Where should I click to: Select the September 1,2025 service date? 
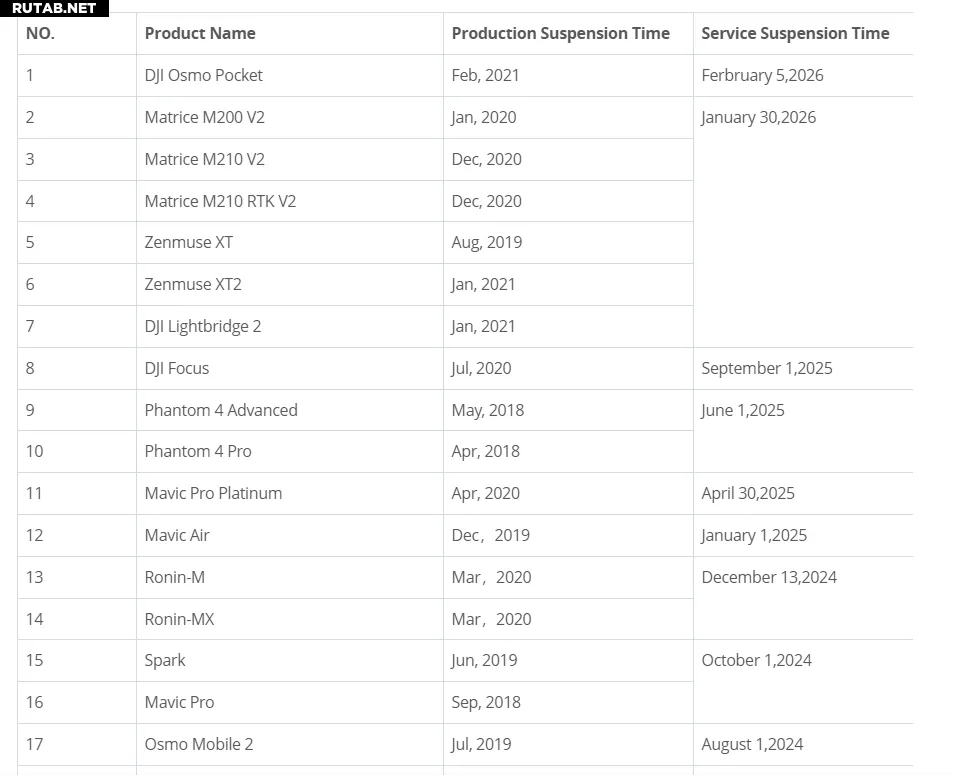[766, 368]
